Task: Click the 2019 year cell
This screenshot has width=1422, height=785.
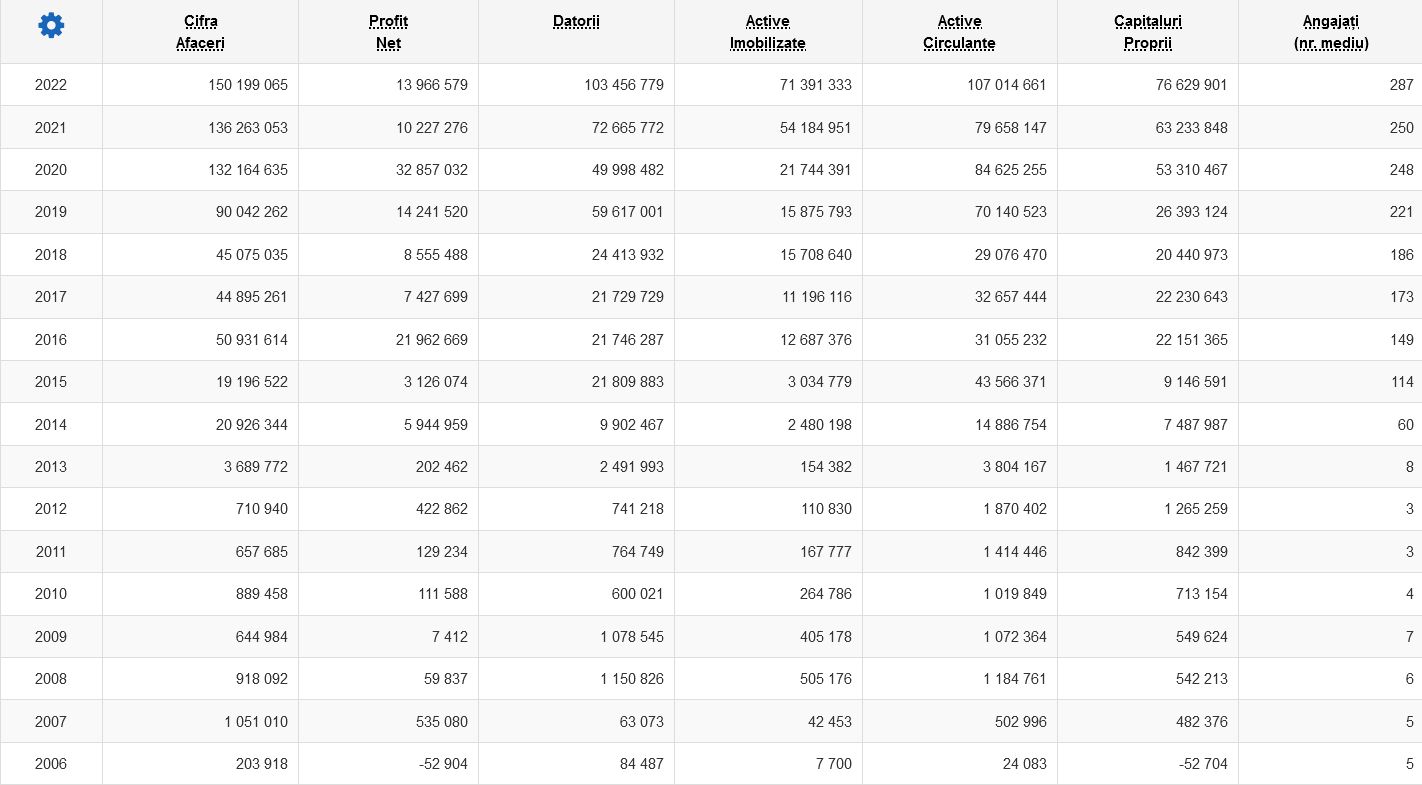Action: 51,212
